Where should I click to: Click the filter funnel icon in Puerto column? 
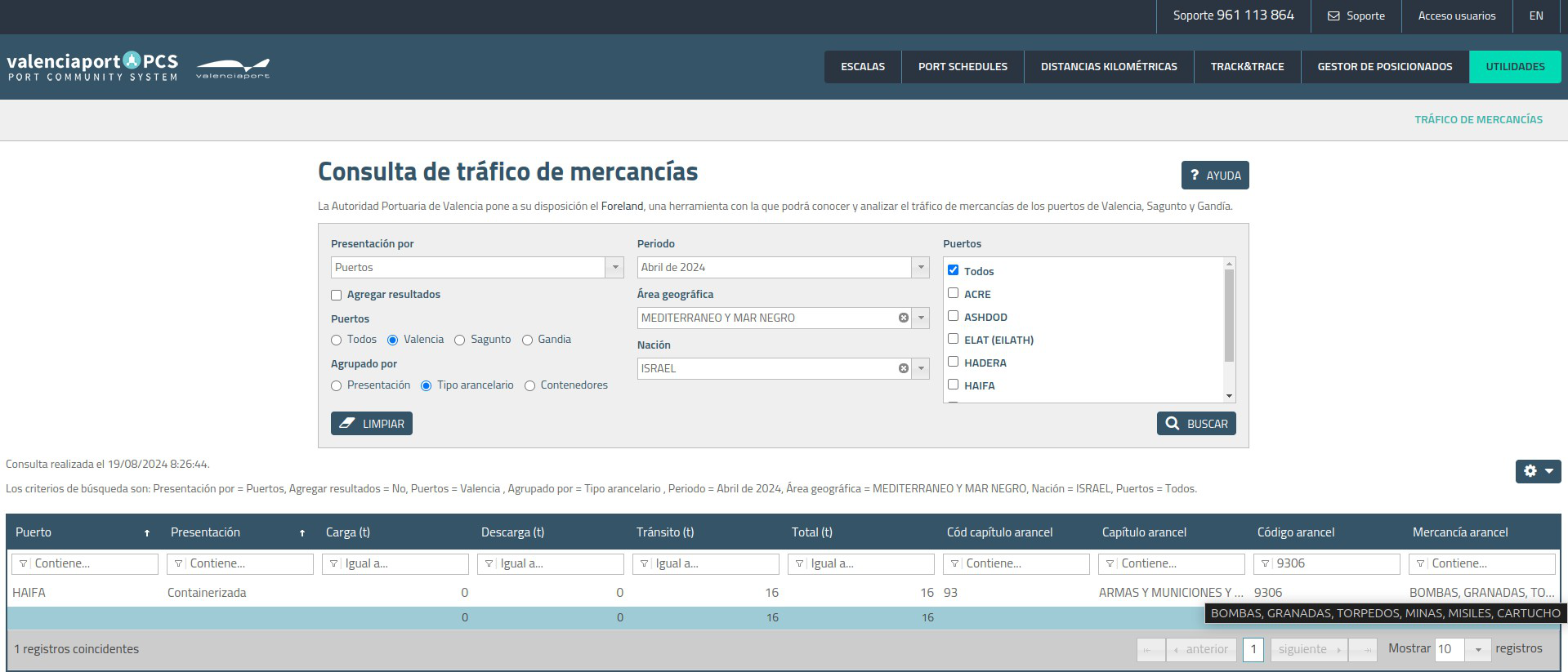[x=23, y=563]
